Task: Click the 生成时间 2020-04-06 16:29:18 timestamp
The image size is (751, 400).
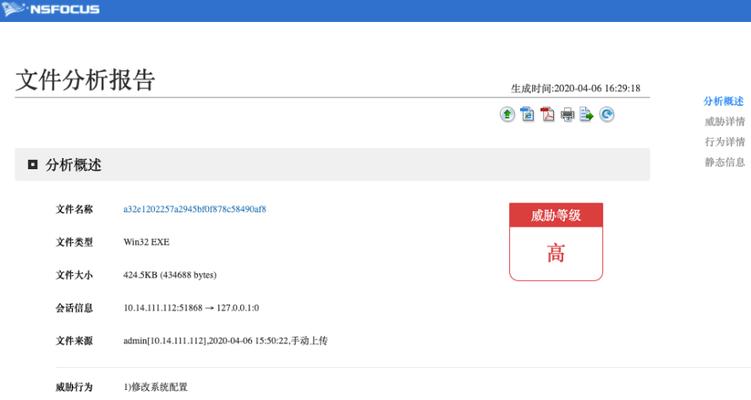Action: point(576,89)
